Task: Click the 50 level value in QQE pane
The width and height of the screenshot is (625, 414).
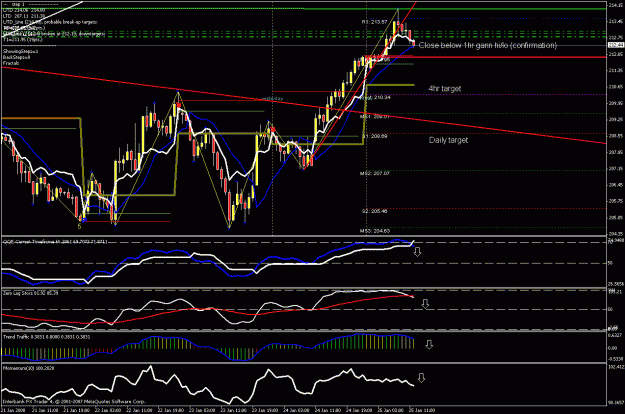Action: click(610, 263)
